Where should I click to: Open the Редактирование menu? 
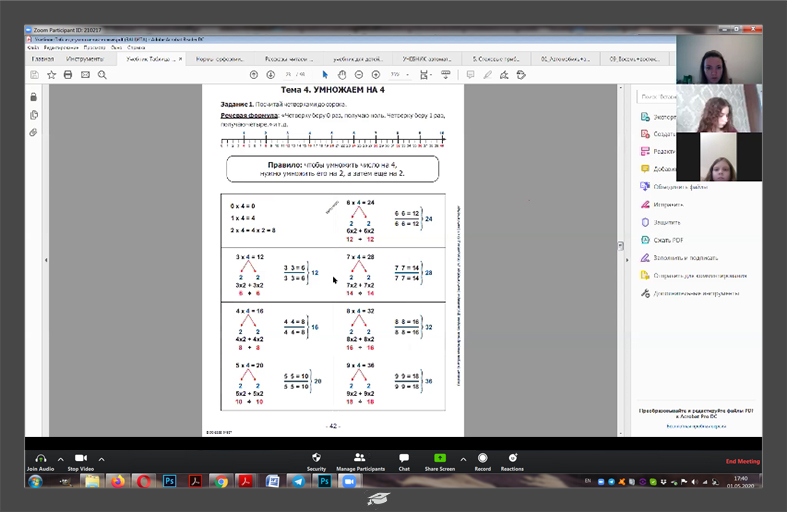61,48
